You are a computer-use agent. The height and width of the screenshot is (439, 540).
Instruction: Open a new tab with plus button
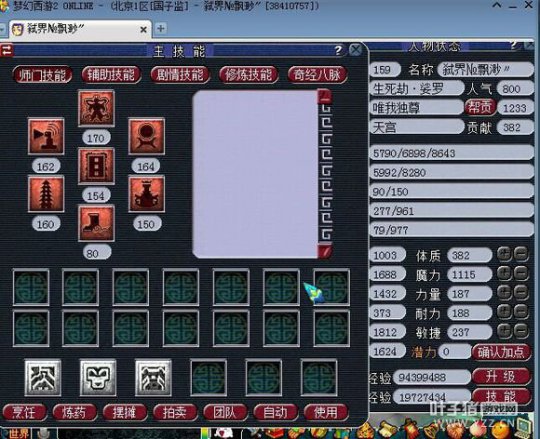click(x=160, y=28)
